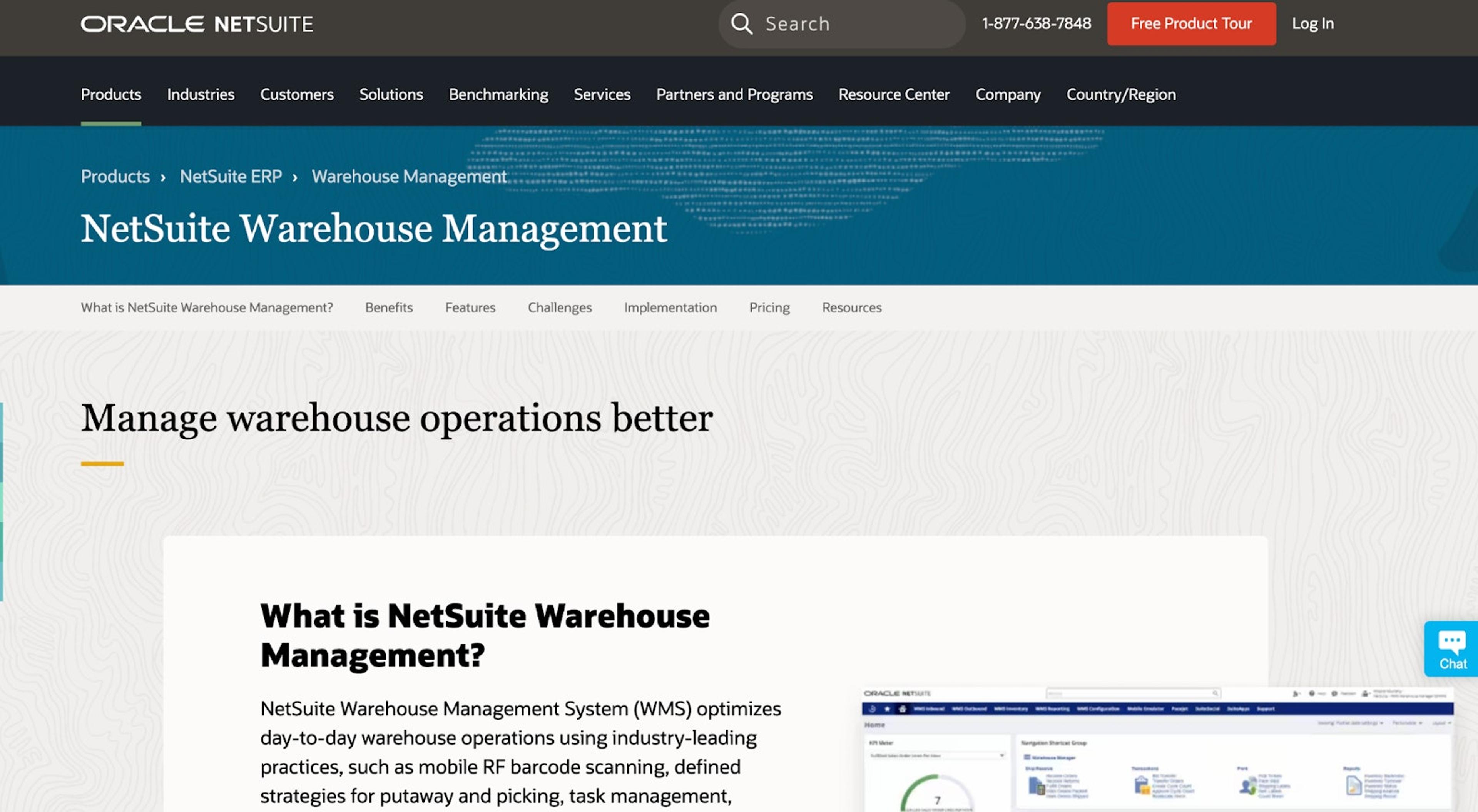
Task: Open Partners and Programs menu
Action: pos(734,94)
